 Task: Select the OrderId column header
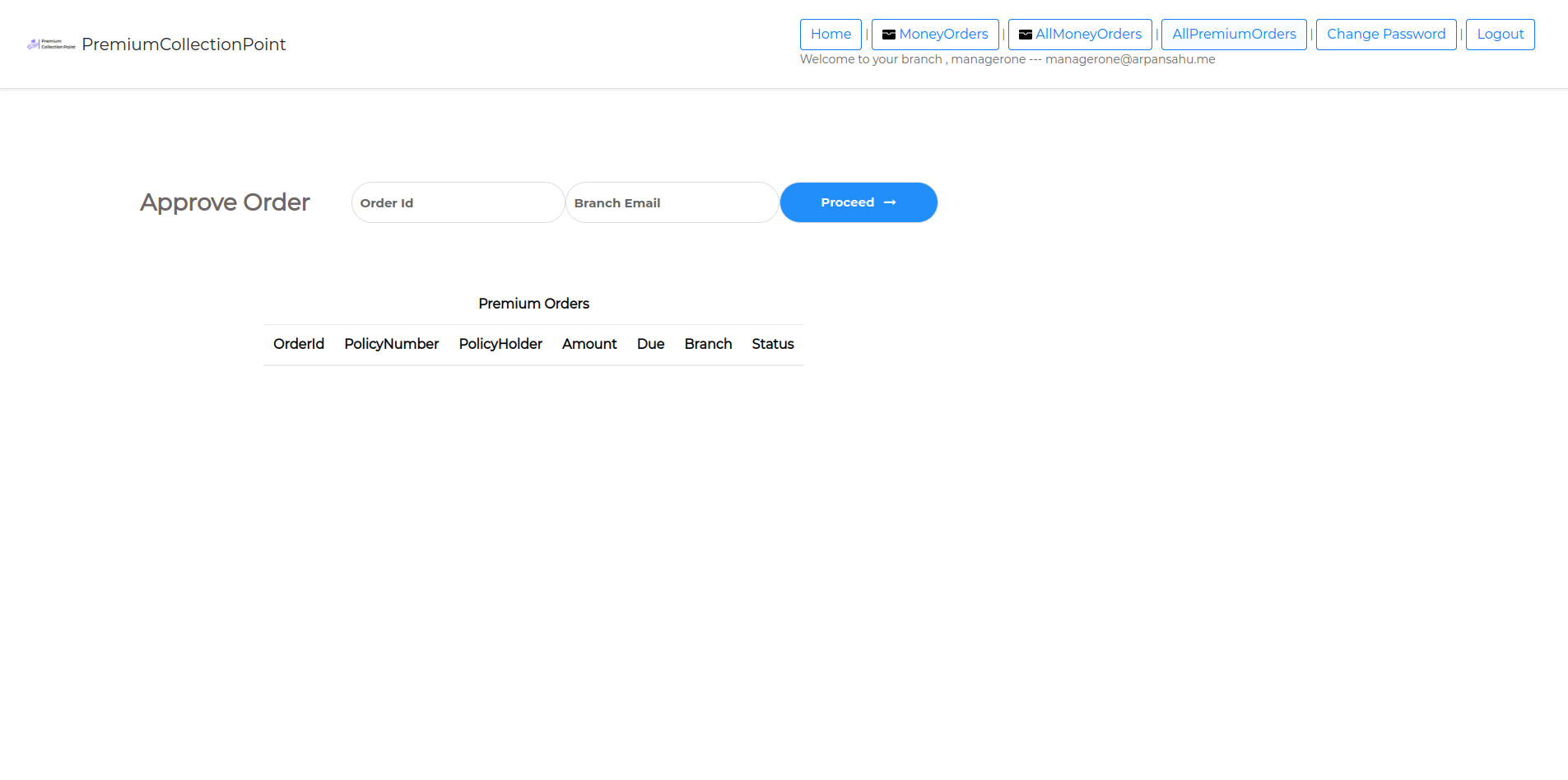[x=299, y=344]
